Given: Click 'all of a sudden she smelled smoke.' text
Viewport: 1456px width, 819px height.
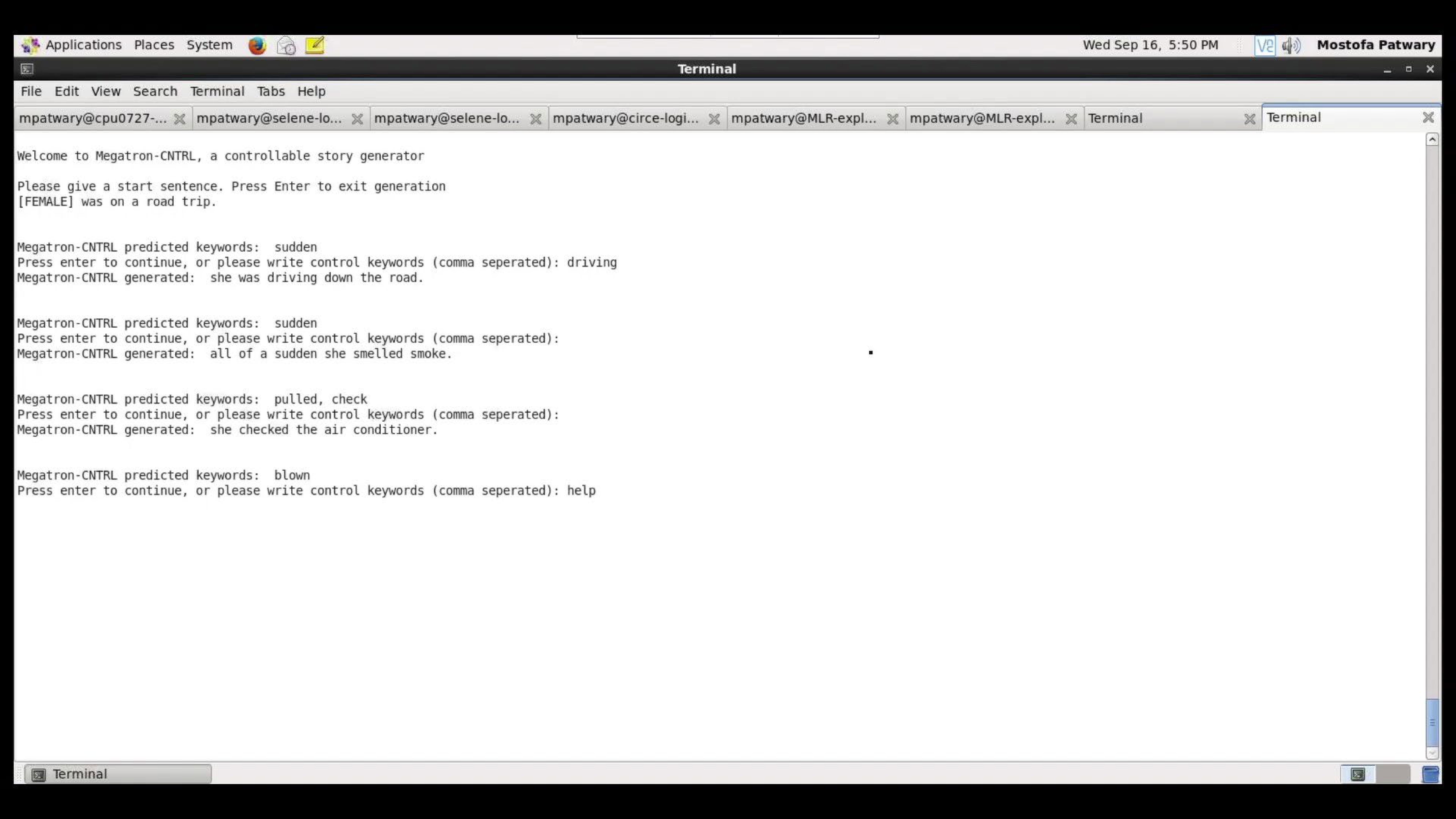Looking at the screenshot, I should (x=331, y=354).
